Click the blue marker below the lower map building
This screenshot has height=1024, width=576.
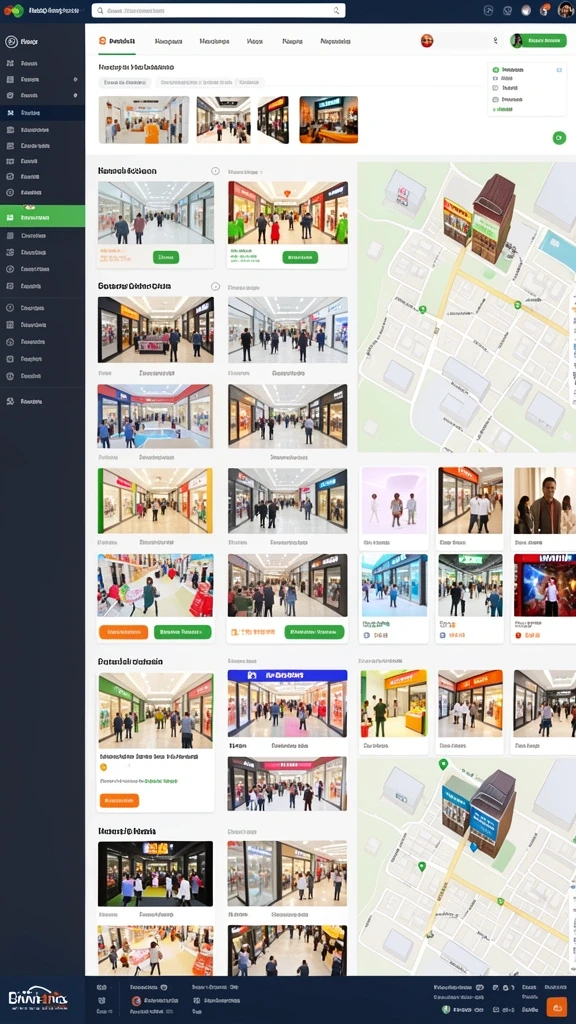473,848
